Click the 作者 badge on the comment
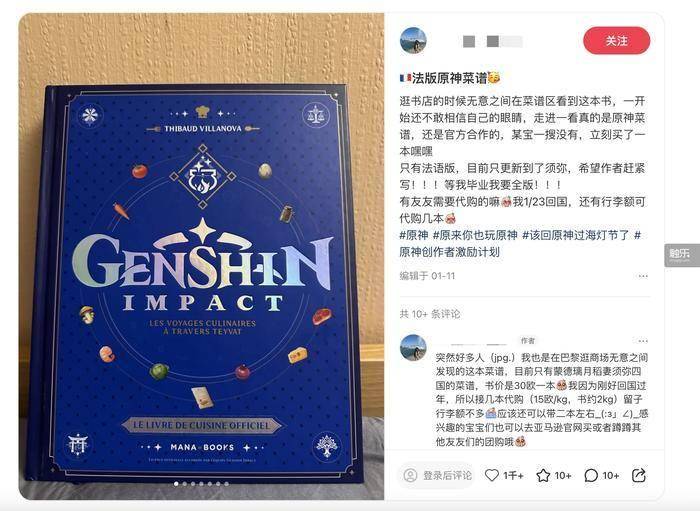 click(x=528, y=341)
